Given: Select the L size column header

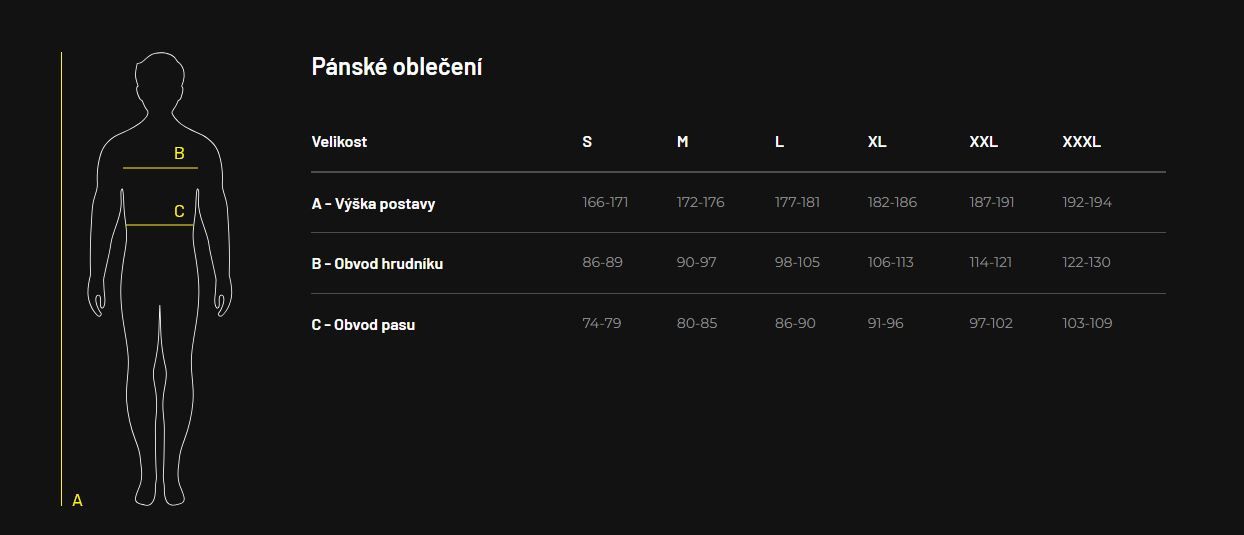Looking at the screenshot, I should pyautogui.click(x=779, y=142).
